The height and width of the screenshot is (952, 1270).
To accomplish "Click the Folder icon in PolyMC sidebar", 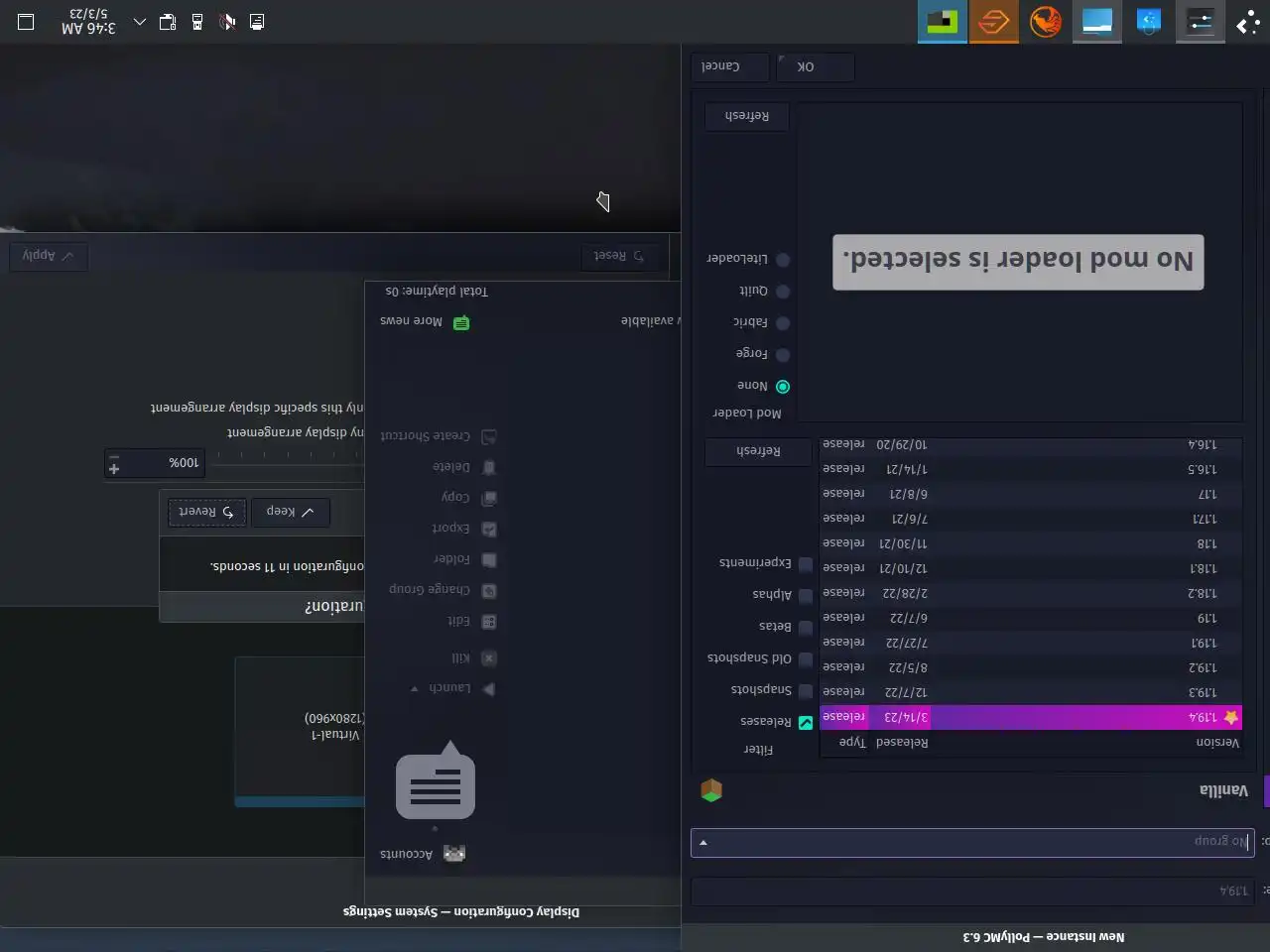I will [x=488, y=559].
